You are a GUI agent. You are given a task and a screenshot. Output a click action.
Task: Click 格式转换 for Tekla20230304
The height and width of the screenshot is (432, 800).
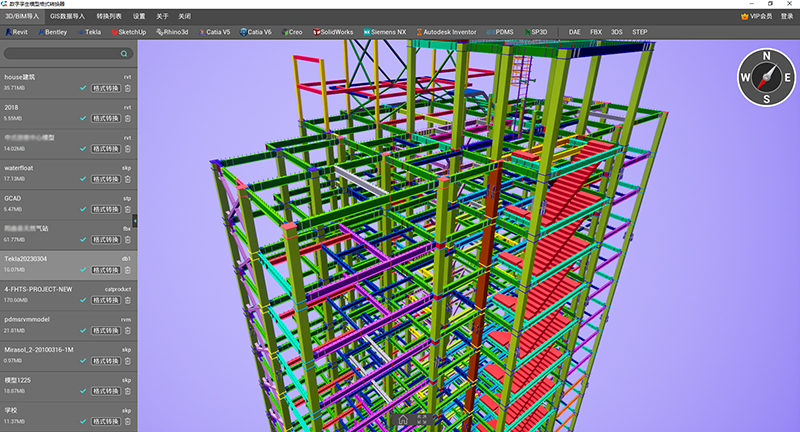pyautogui.click(x=106, y=270)
